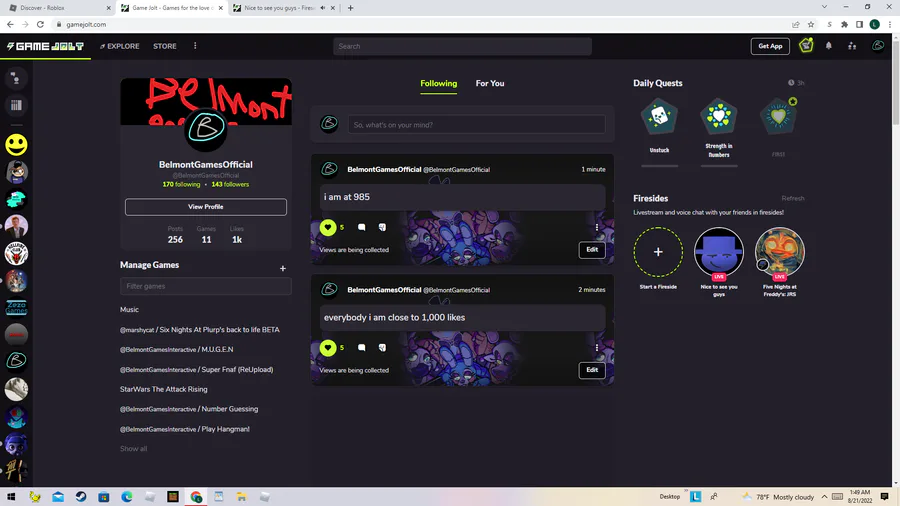Click the search field
This screenshot has height=506, width=900.
click(462, 46)
